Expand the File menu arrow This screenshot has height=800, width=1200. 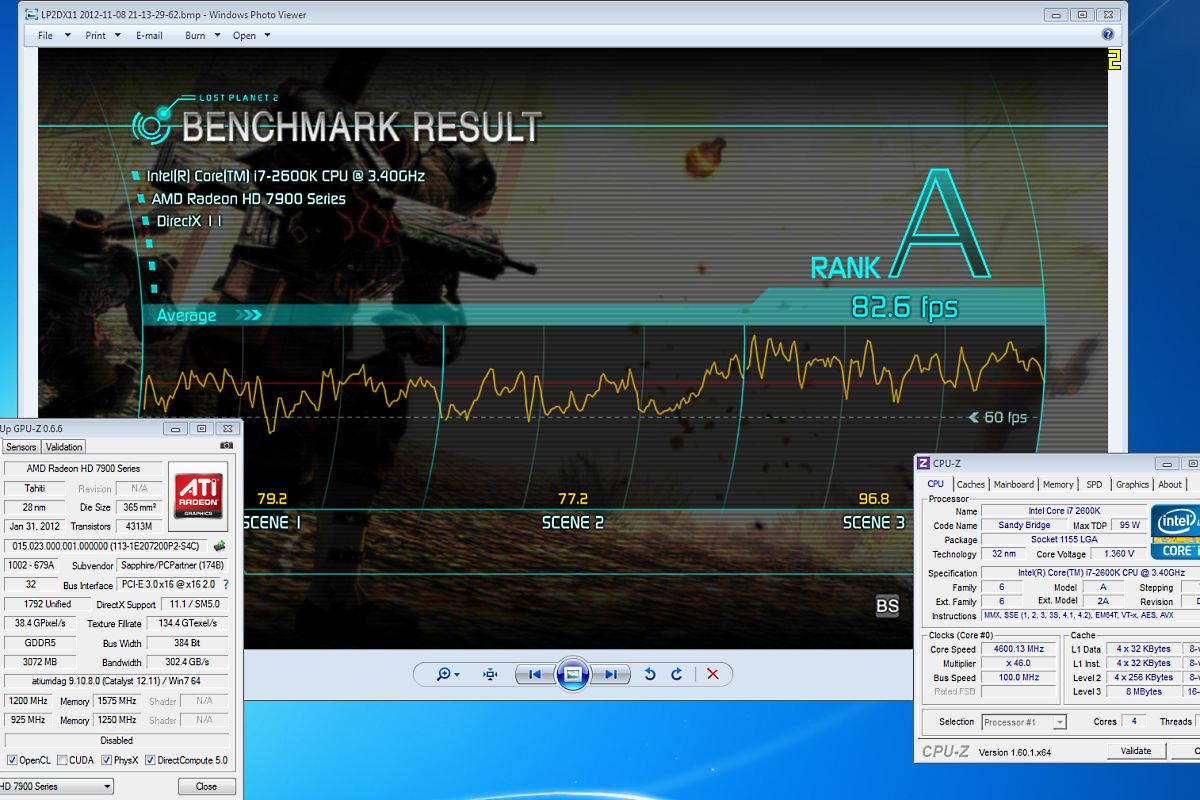68,36
